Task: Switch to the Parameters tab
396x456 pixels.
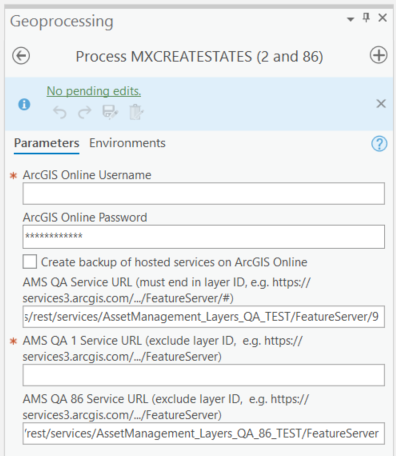Action: (x=47, y=143)
